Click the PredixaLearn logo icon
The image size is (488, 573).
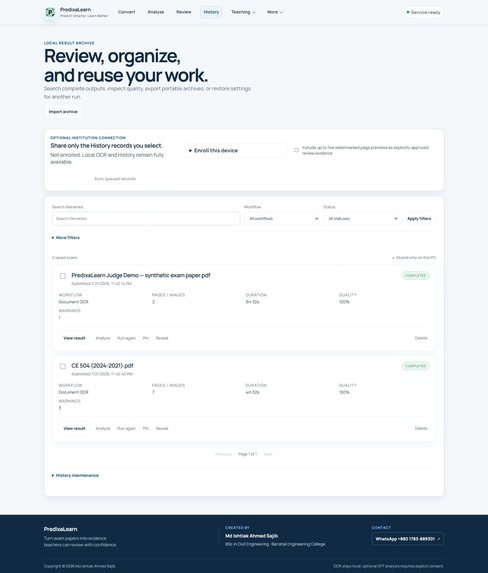point(50,12)
